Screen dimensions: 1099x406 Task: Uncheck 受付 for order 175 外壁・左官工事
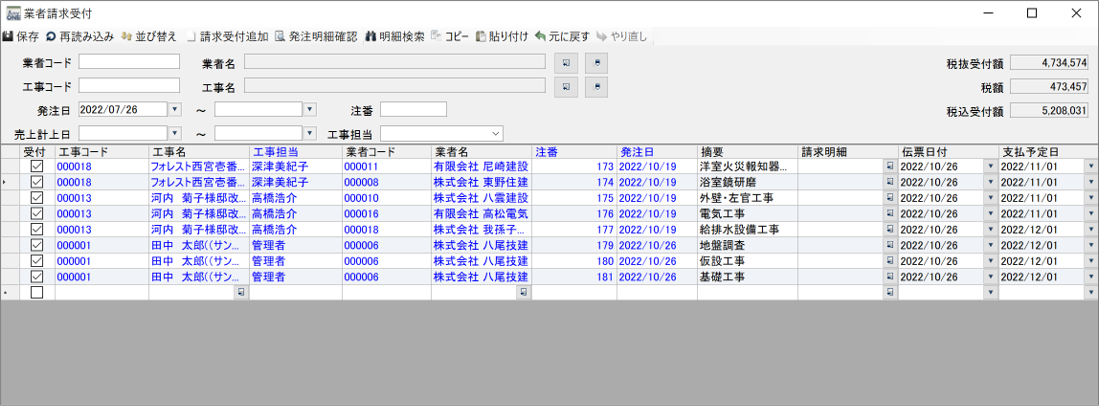tap(37, 198)
